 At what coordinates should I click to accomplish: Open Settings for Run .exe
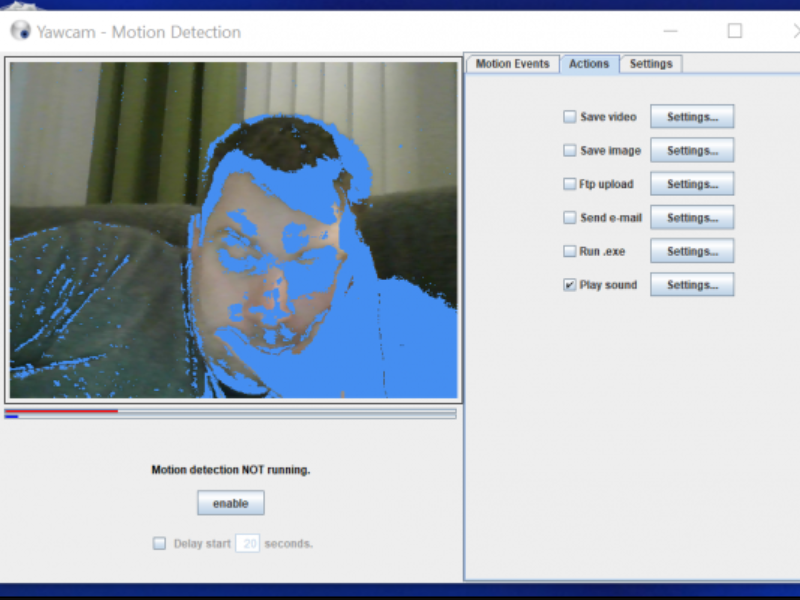tap(692, 251)
